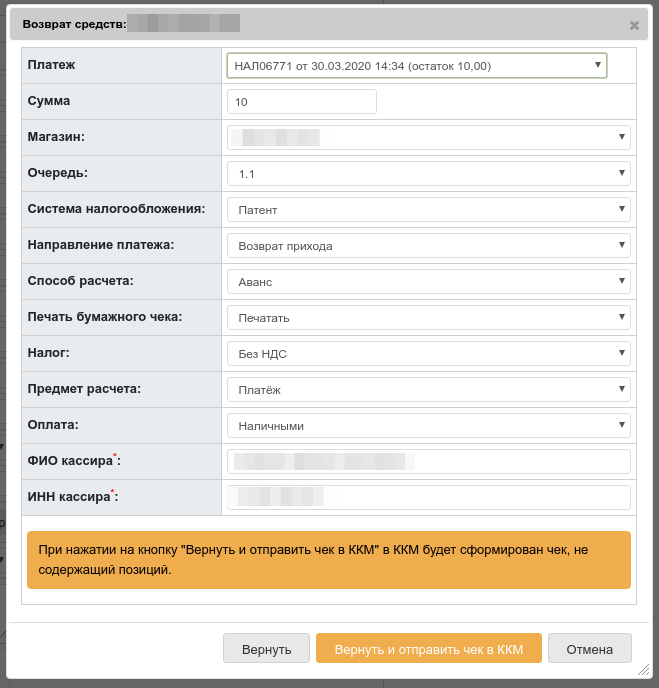
Task: Click the Очередь label
Action: (x=57, y=173)
